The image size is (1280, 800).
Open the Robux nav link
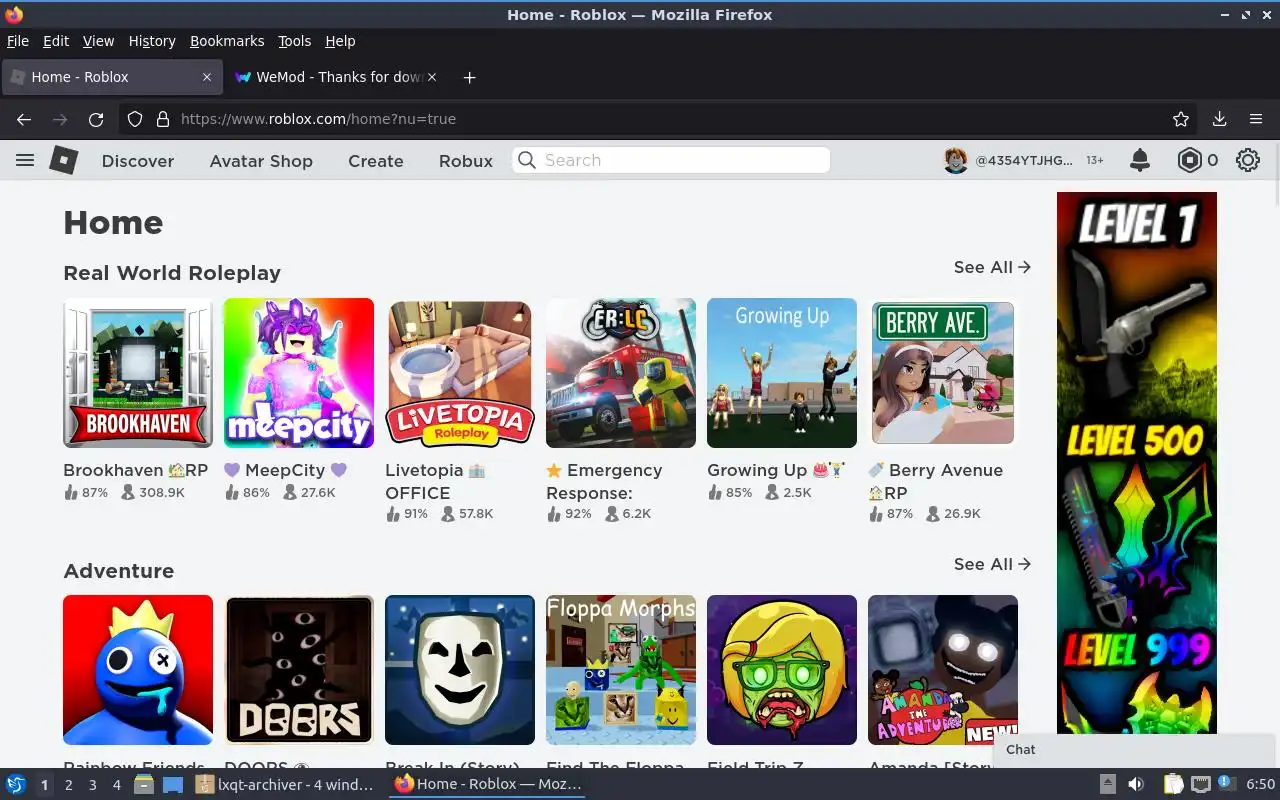pos(466,161)
